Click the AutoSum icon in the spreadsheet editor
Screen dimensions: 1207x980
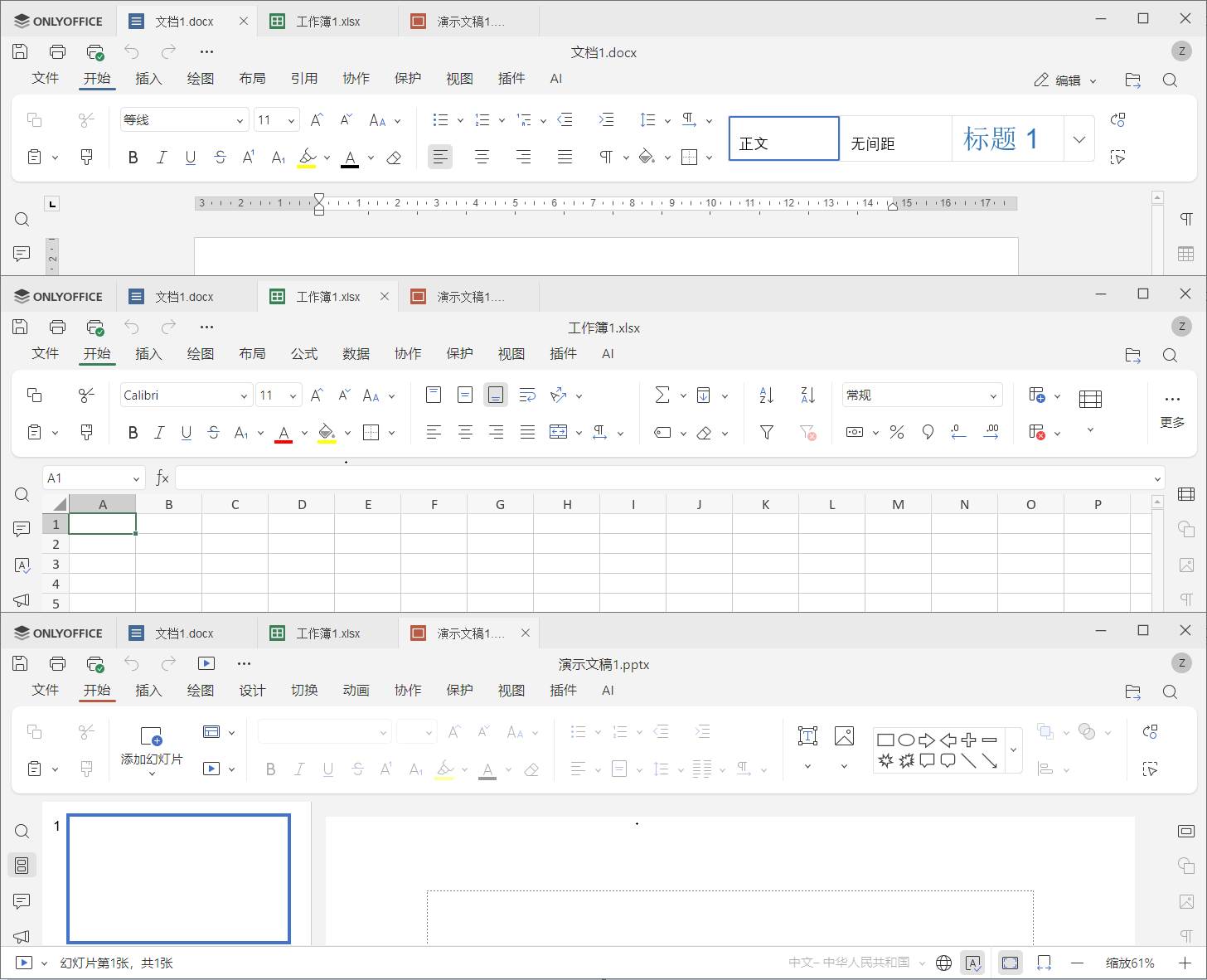click(662, 395)
